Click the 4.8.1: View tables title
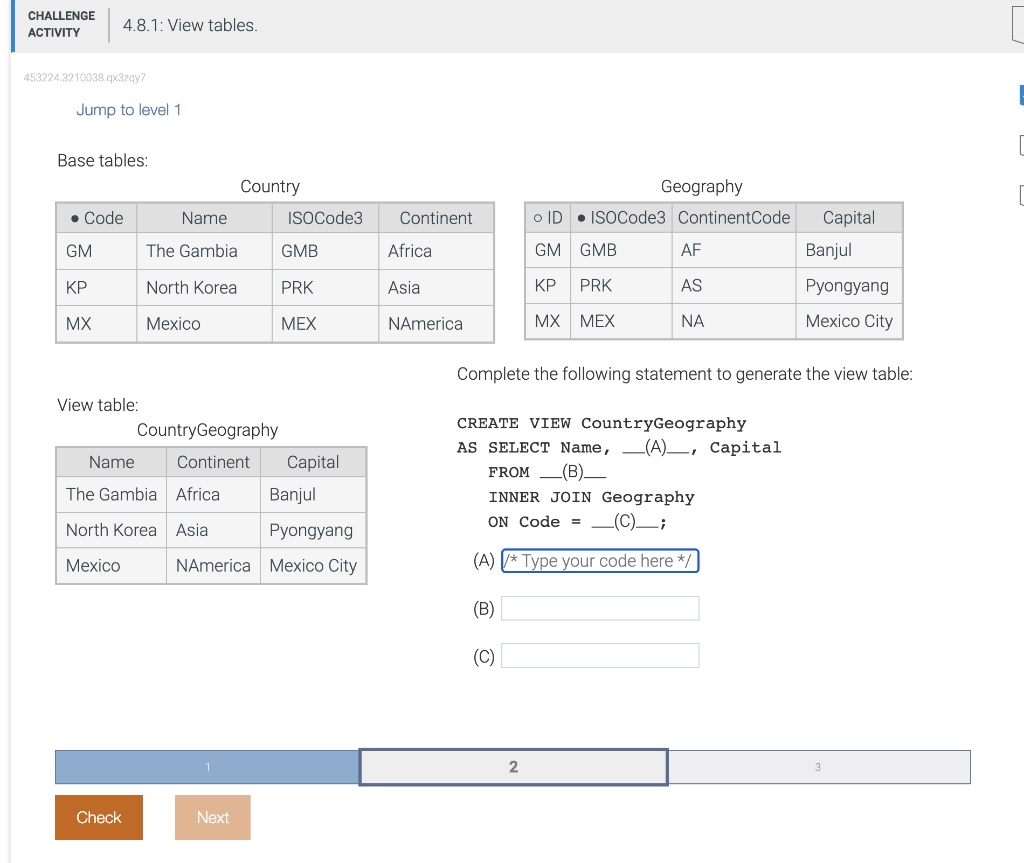The width and height of the screenshot is (1024, 863). coord(190,25)
